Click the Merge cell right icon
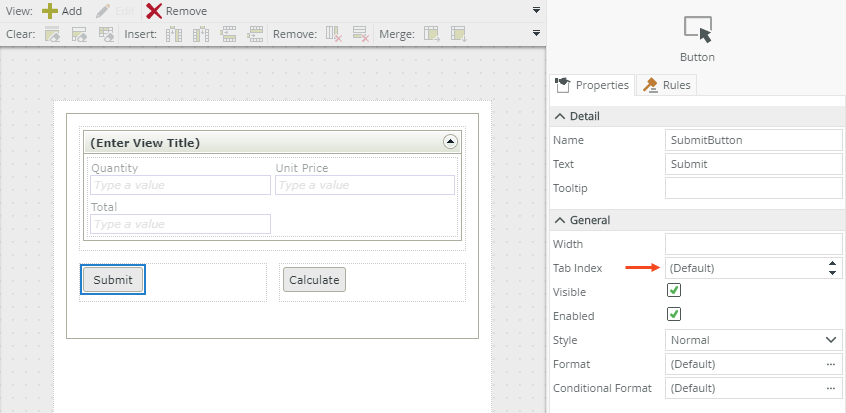The width and height of the screenshot is (846, 413). 432,34
